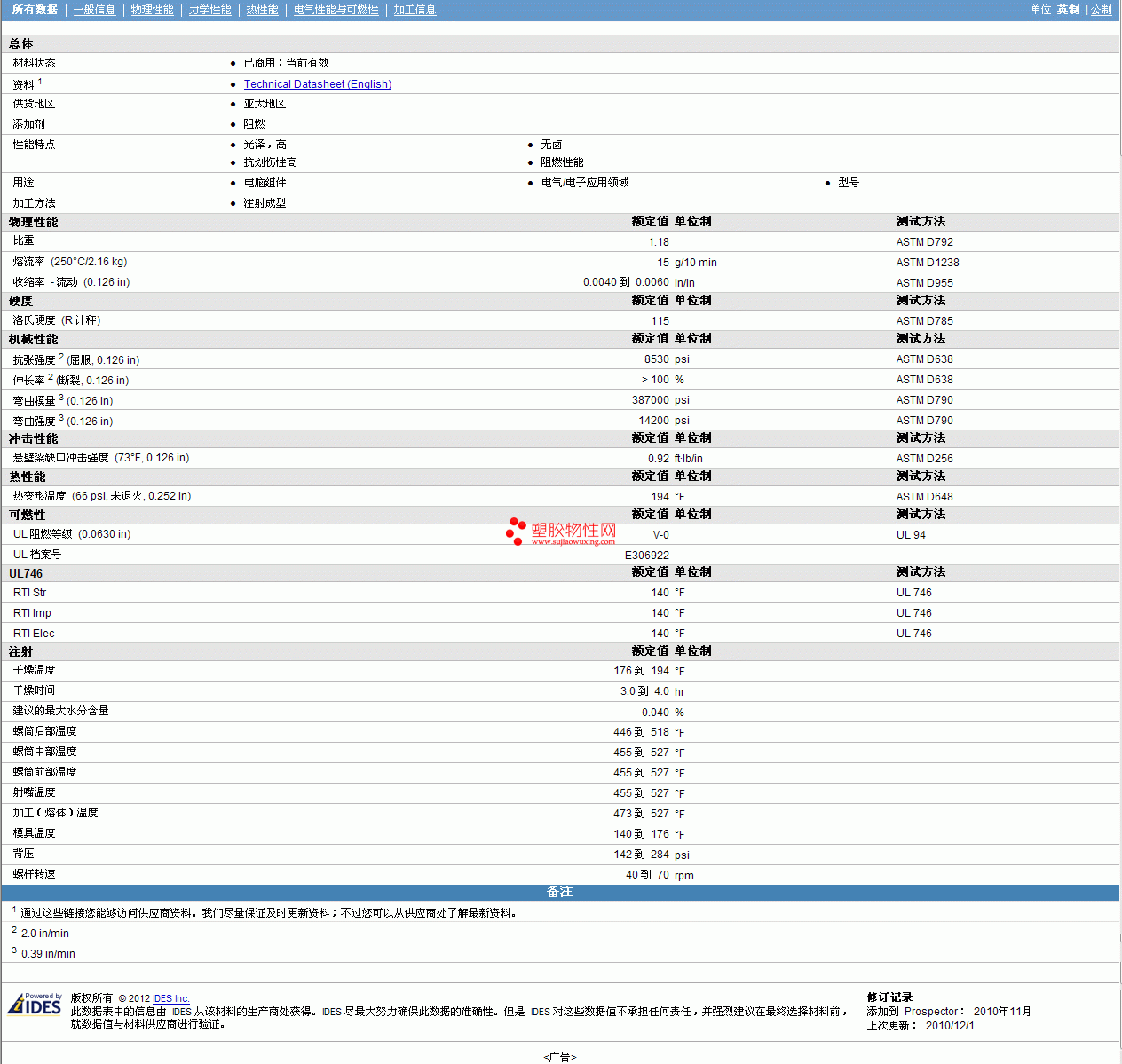The height and width of the screenshot is (1064, 1122).
Task: Switch to the 力学性能 tab
Action: 209,10
